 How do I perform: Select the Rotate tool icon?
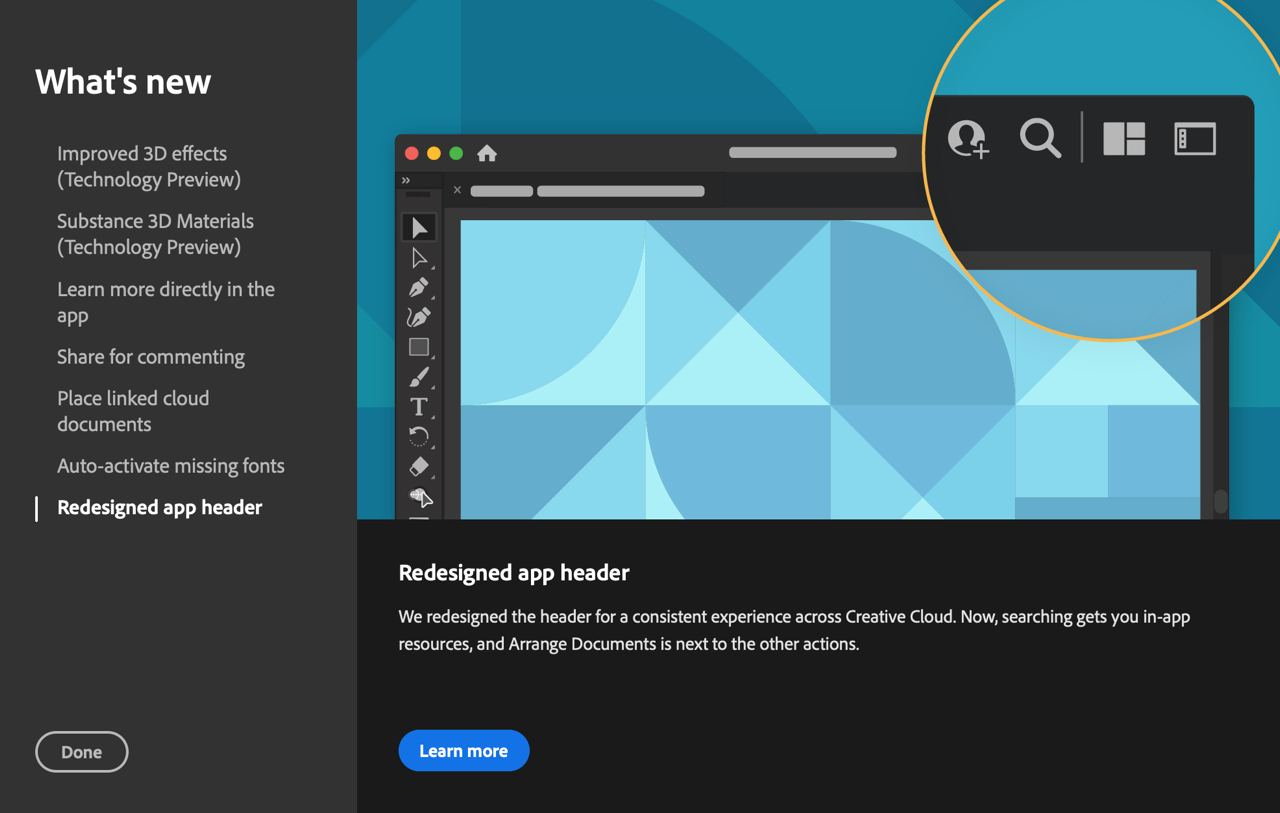[419, 436]
